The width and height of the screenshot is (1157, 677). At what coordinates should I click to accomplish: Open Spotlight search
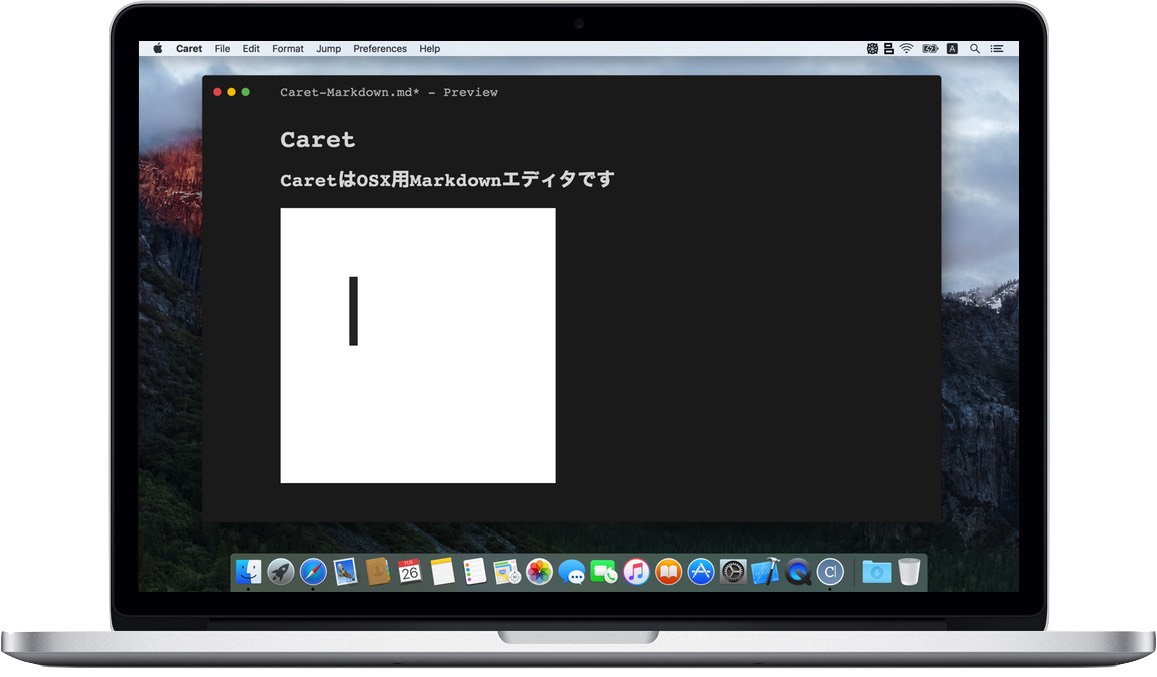coord(975,49)
